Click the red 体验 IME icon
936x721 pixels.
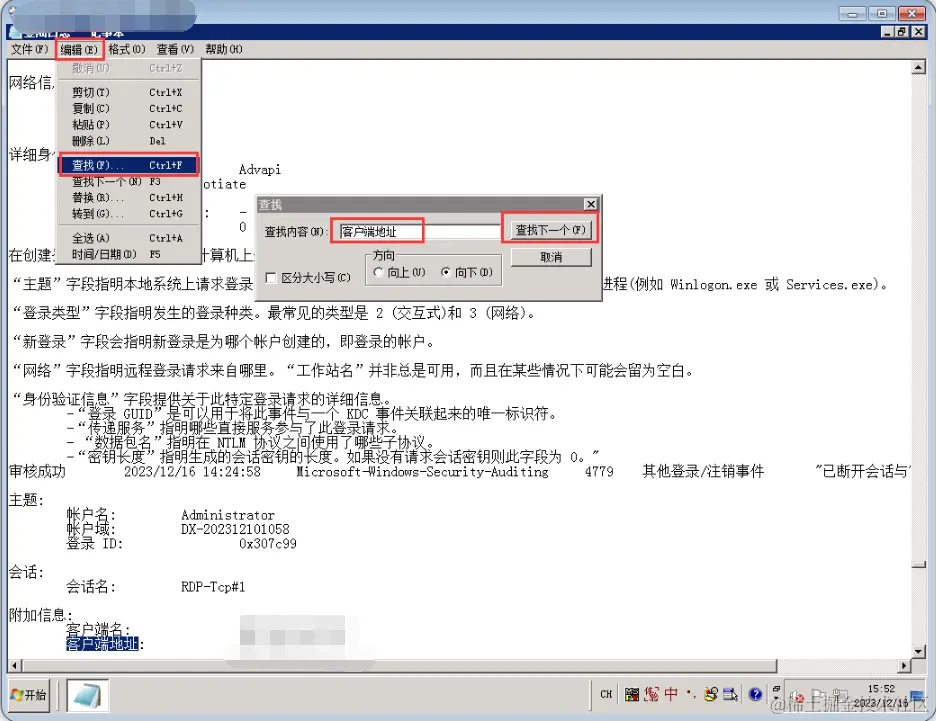[x=651, y=694]
